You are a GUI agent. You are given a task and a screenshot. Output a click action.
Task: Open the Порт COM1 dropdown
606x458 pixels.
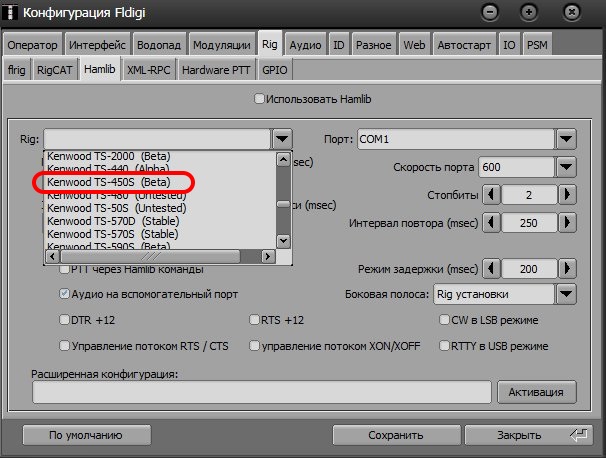click(566, 139)
